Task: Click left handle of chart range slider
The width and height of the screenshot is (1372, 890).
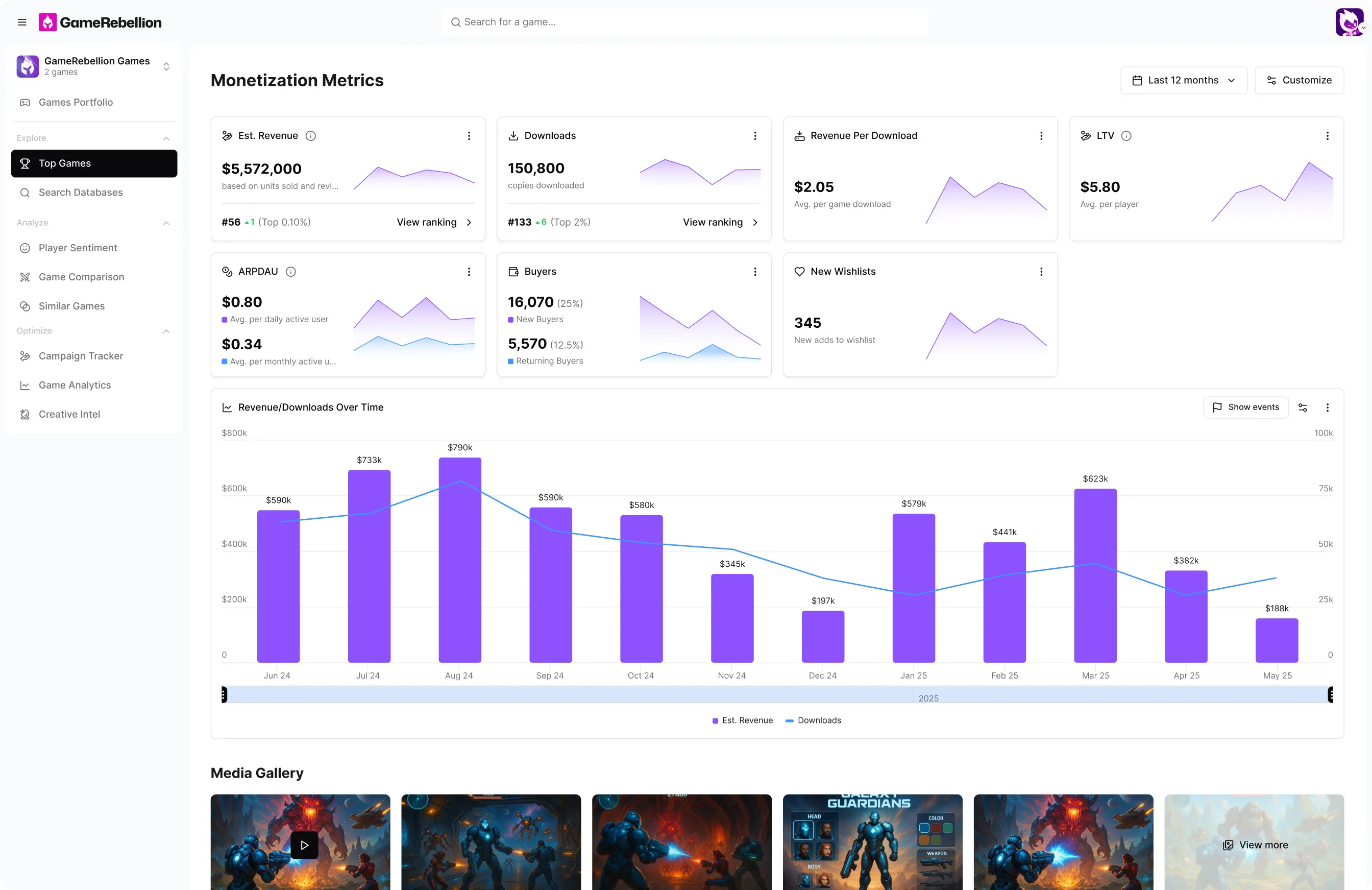Action: point(224,694)
